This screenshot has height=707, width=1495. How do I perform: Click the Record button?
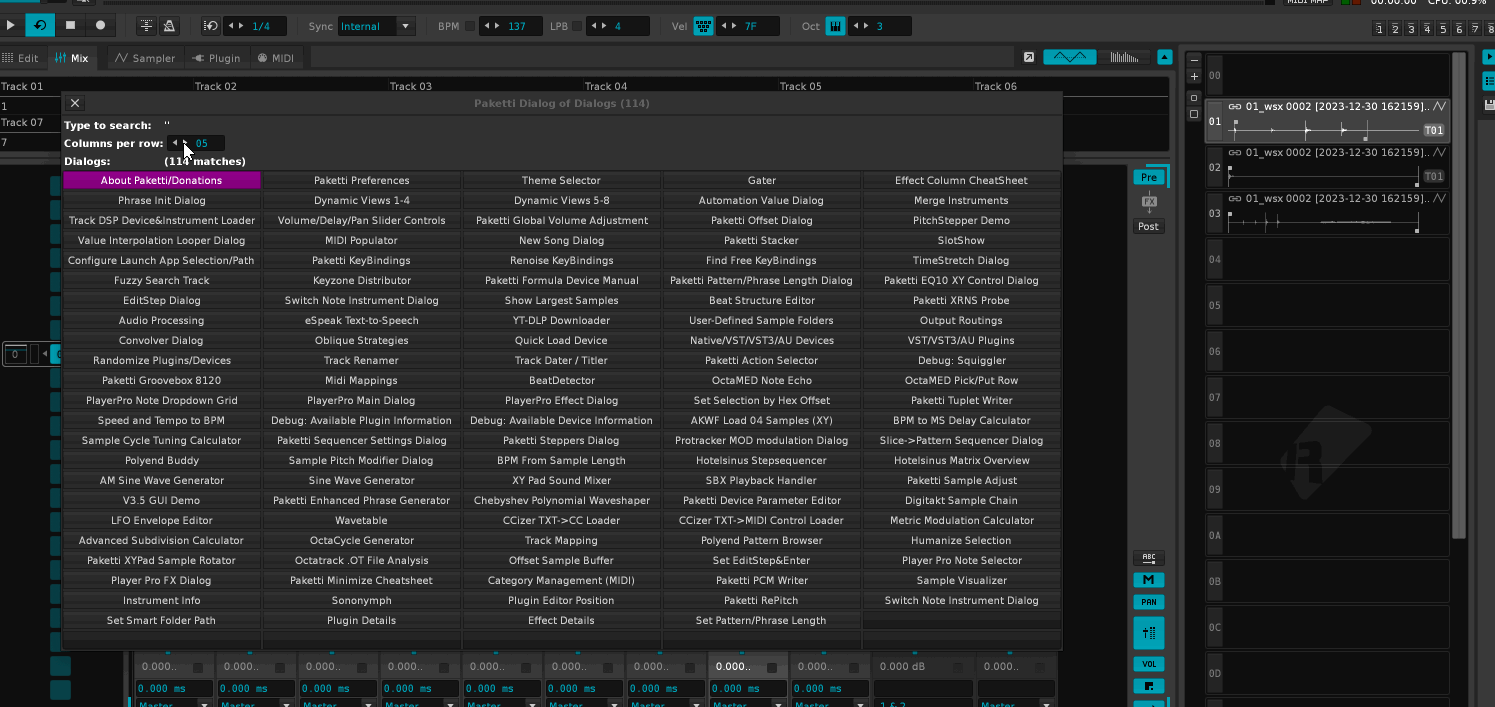coord(100,25)
